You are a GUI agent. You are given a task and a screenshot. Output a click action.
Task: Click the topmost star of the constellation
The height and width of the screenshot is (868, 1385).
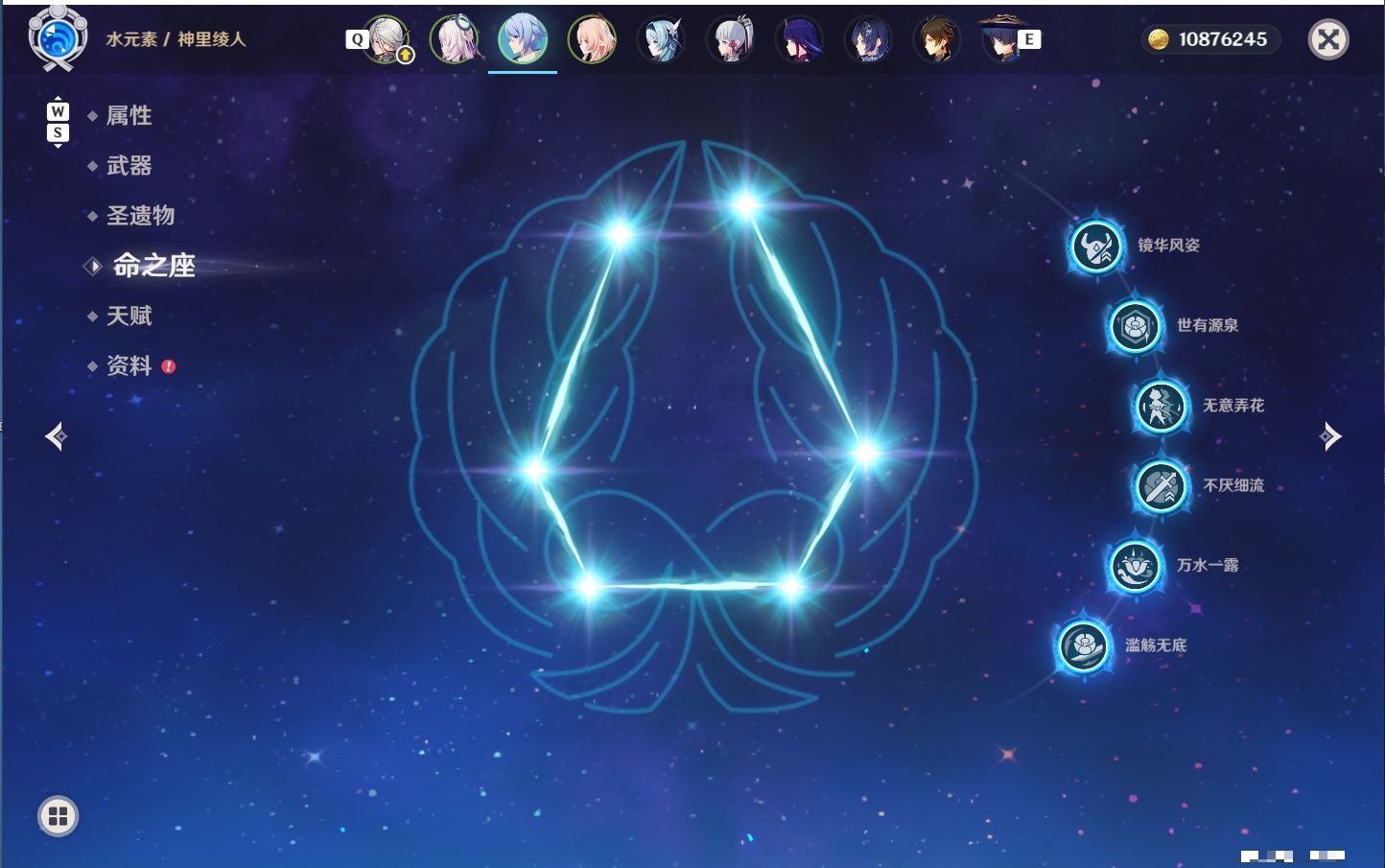coord(745,203)
